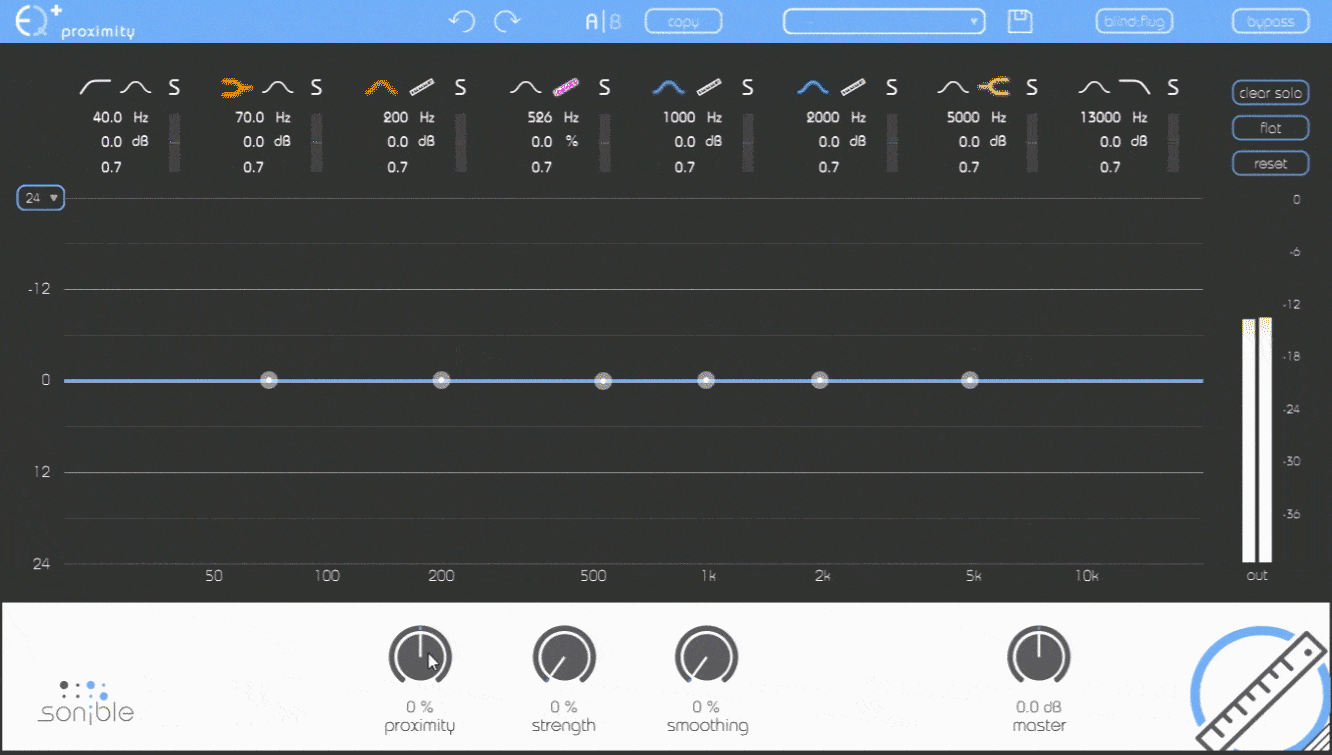This screenshot has height=755, width=1332.
Task: Toggle solo on the 5000 Hz band
Action: [x=1031, y=88]
